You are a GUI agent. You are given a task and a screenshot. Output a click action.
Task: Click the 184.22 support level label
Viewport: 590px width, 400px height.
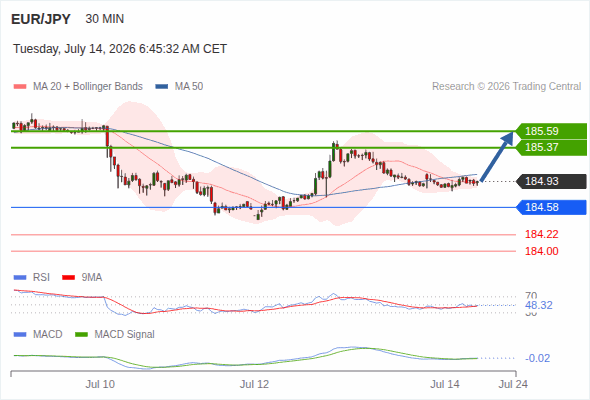[542, 234]
